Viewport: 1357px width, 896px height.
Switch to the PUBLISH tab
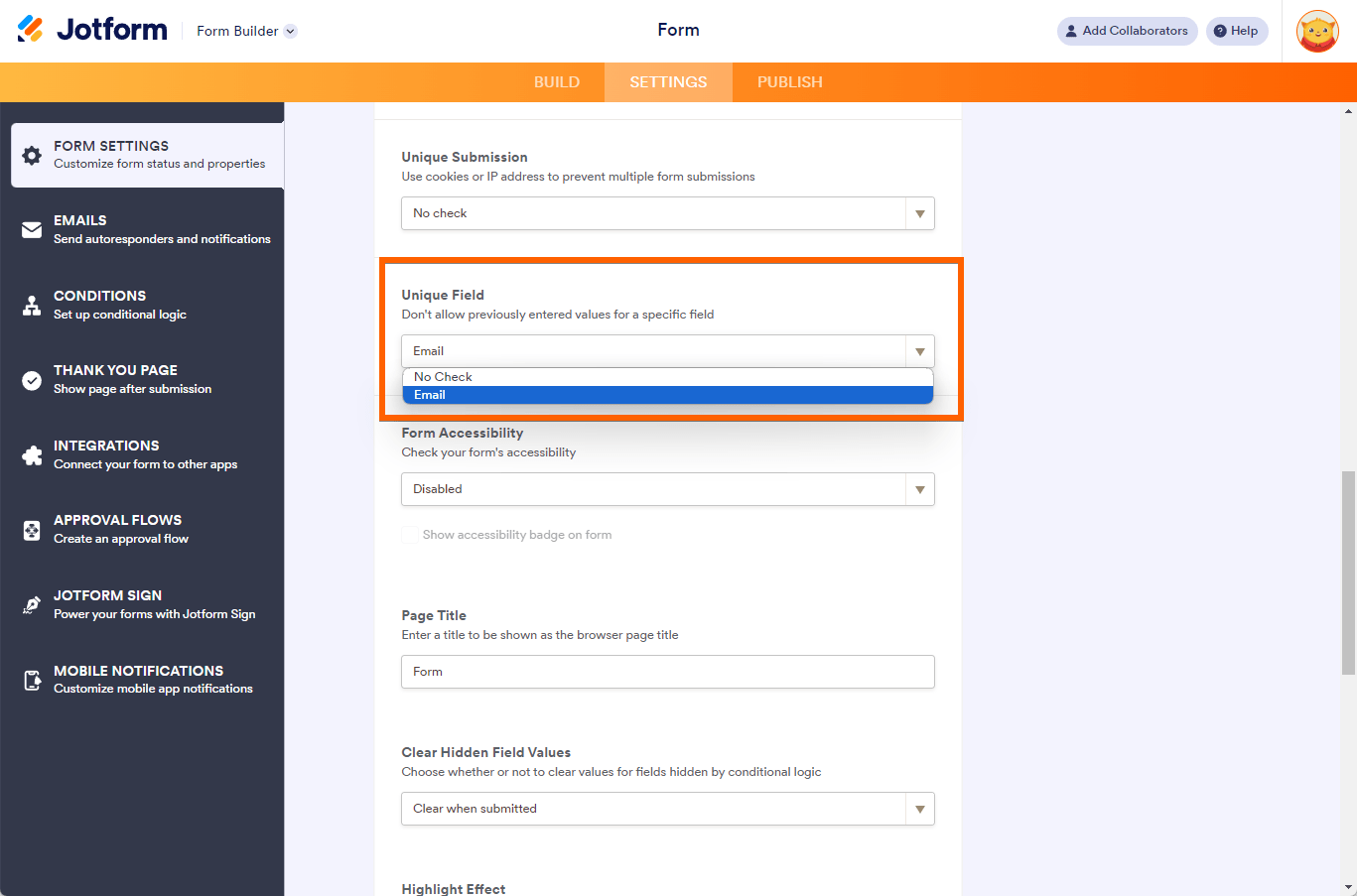789,82
